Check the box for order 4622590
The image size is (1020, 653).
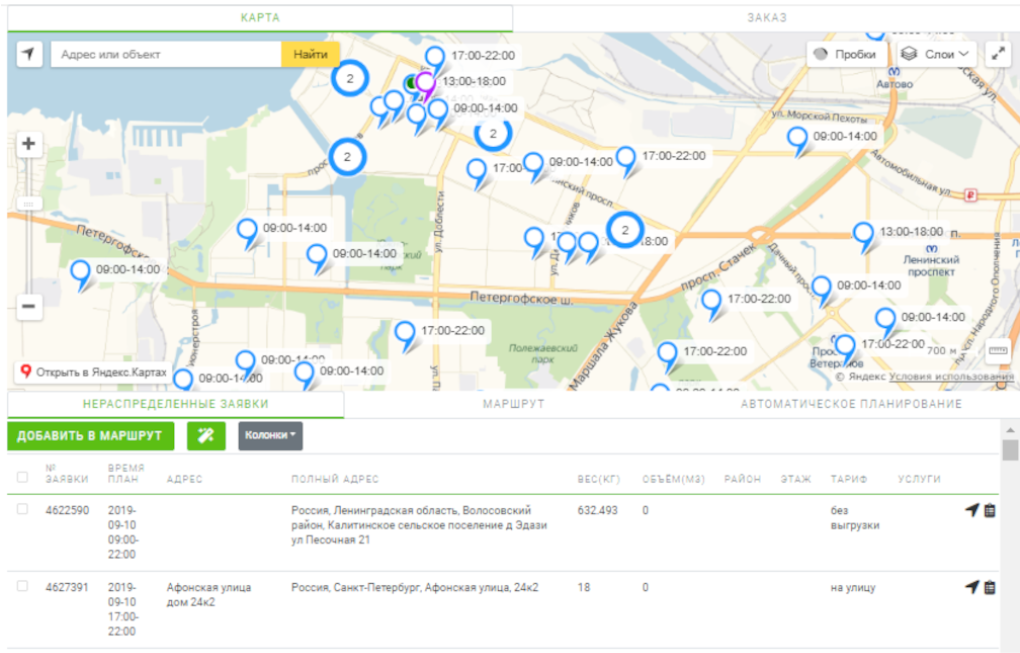click(x=23, y=509)
